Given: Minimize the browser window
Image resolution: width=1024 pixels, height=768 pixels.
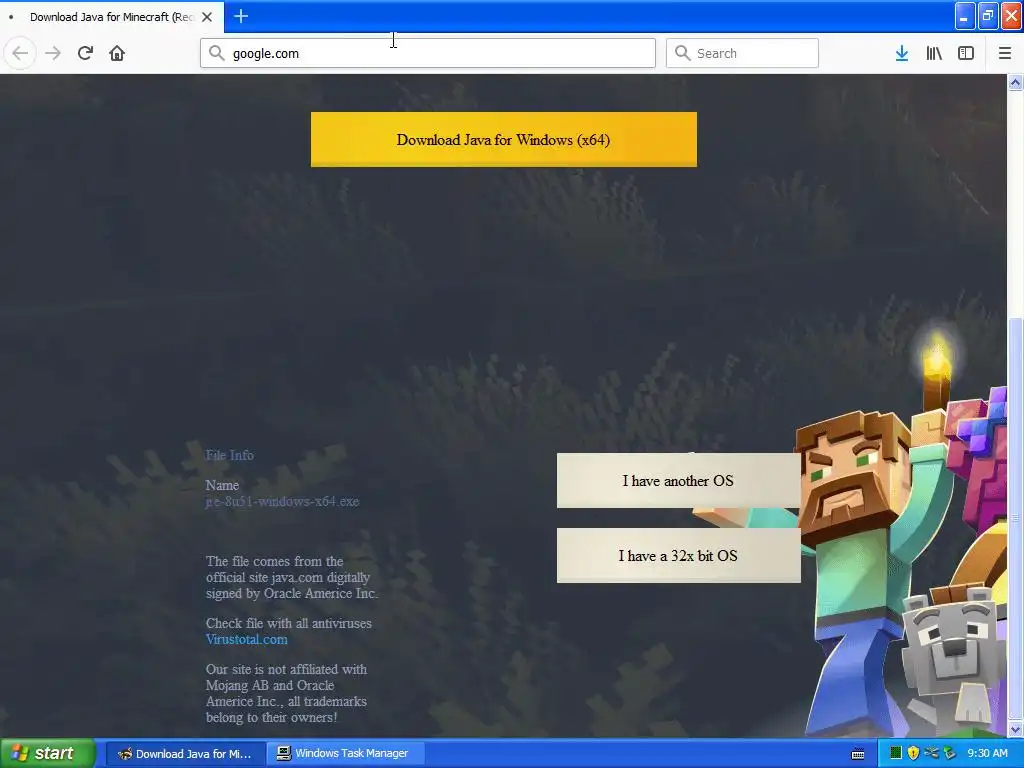Looking at the screenshot, I should coord(965,16).
